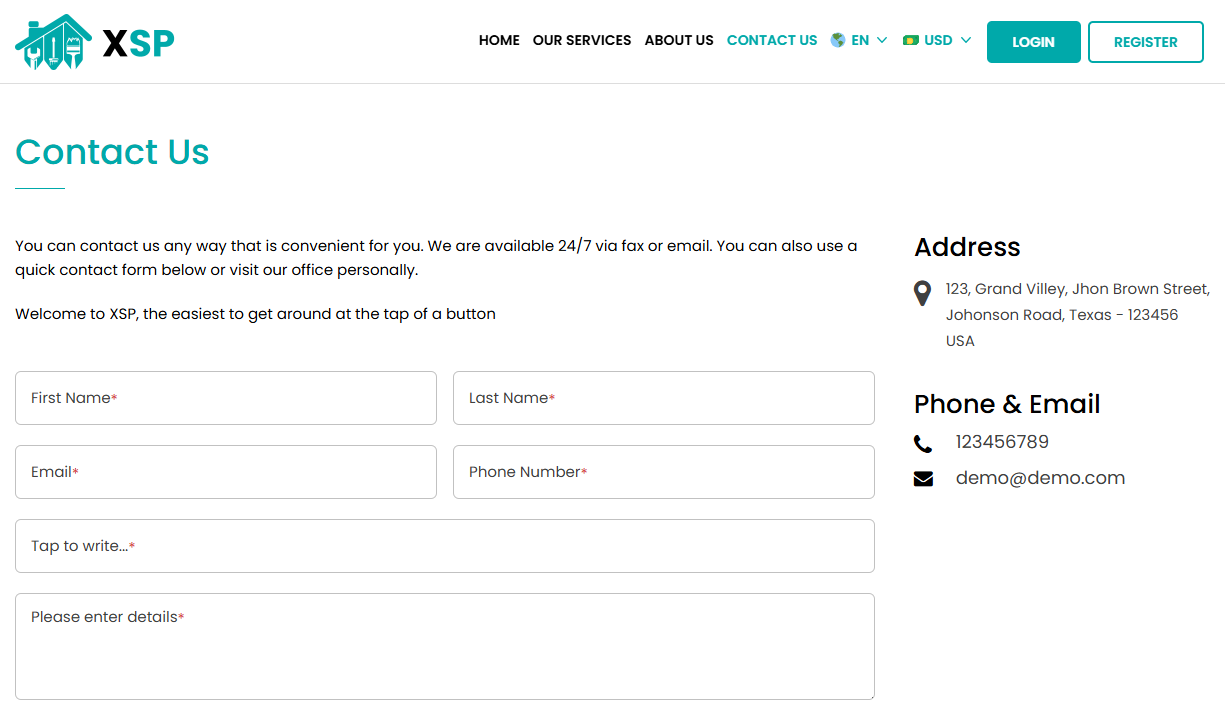1225x722 pixels.
Task: Navigate to About Us page
Action: pos(679,40)
